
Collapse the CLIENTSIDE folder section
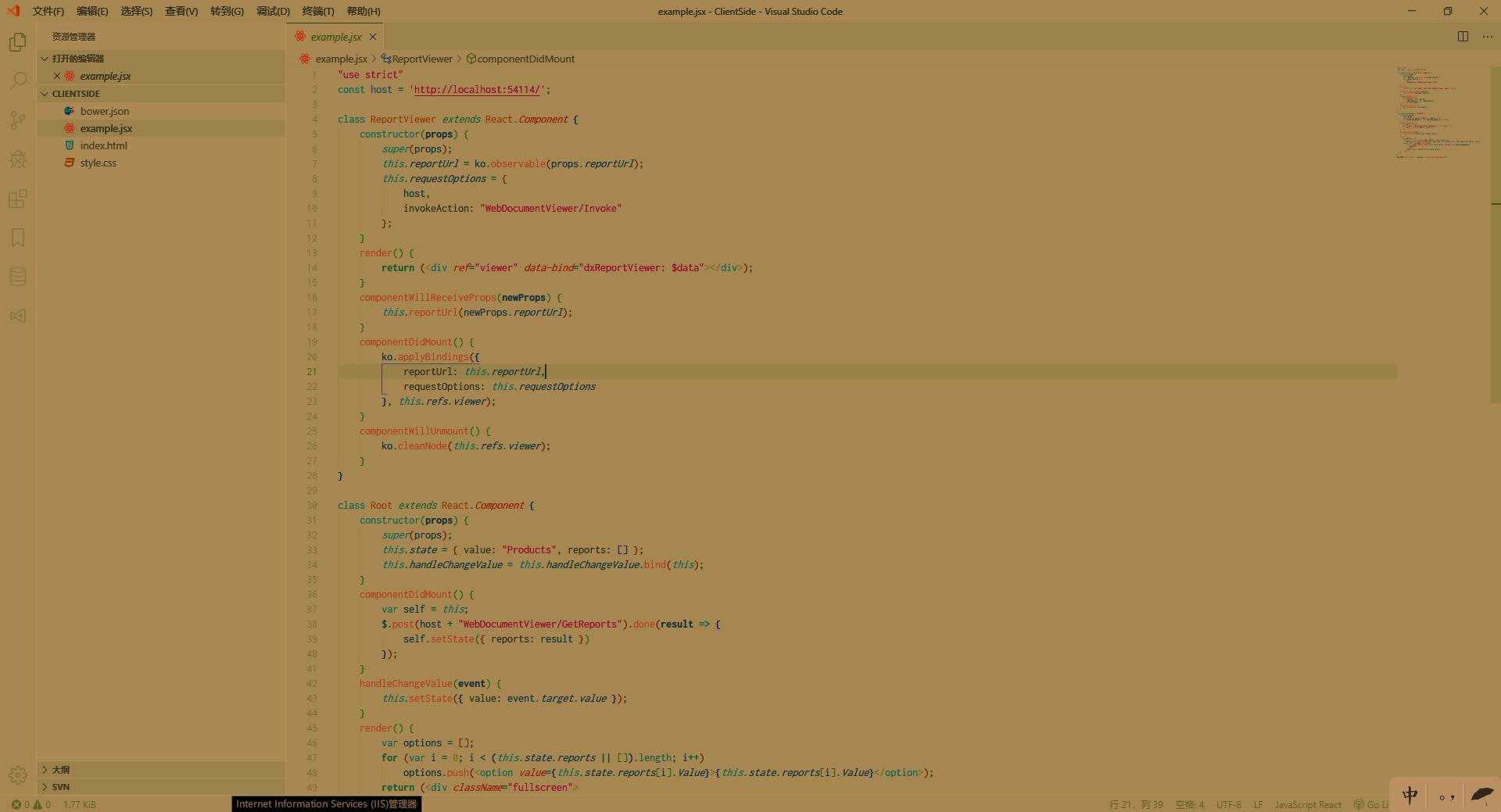coord(161,94)
